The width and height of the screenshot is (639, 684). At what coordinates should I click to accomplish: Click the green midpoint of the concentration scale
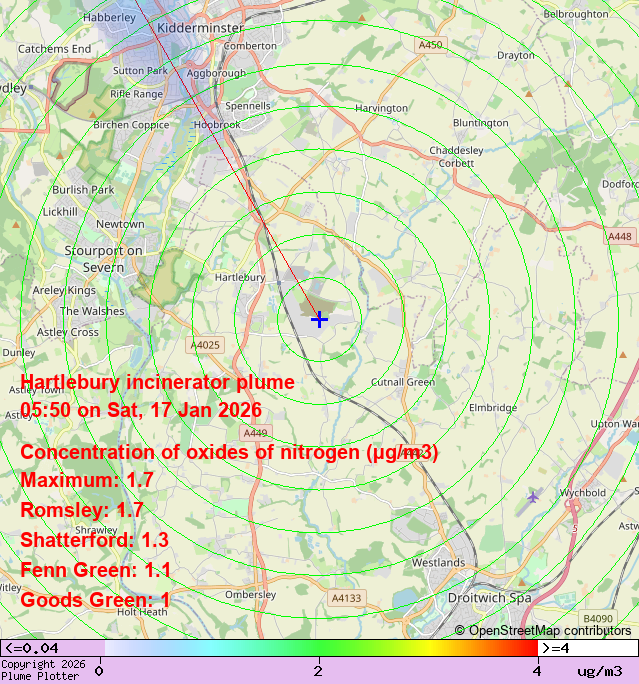(x=318, y=648)
